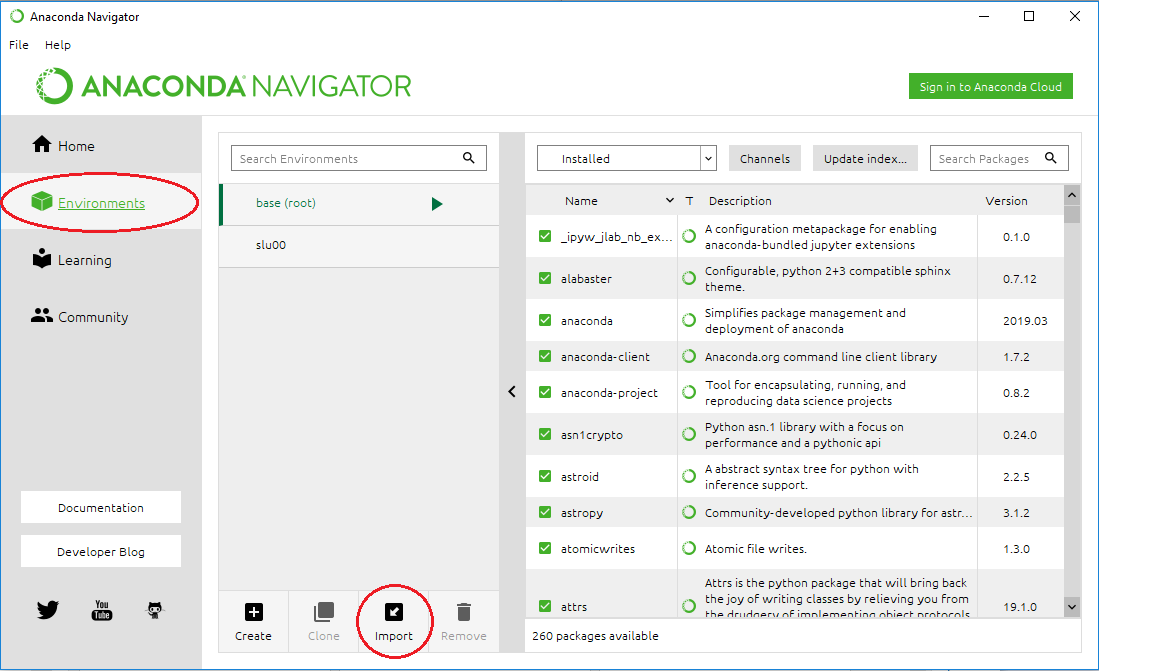Image resolution: width=1152 pixels, height=671 pixels.
Task: Click the Anaconda Navigator logo
Action: coord(224,86)
